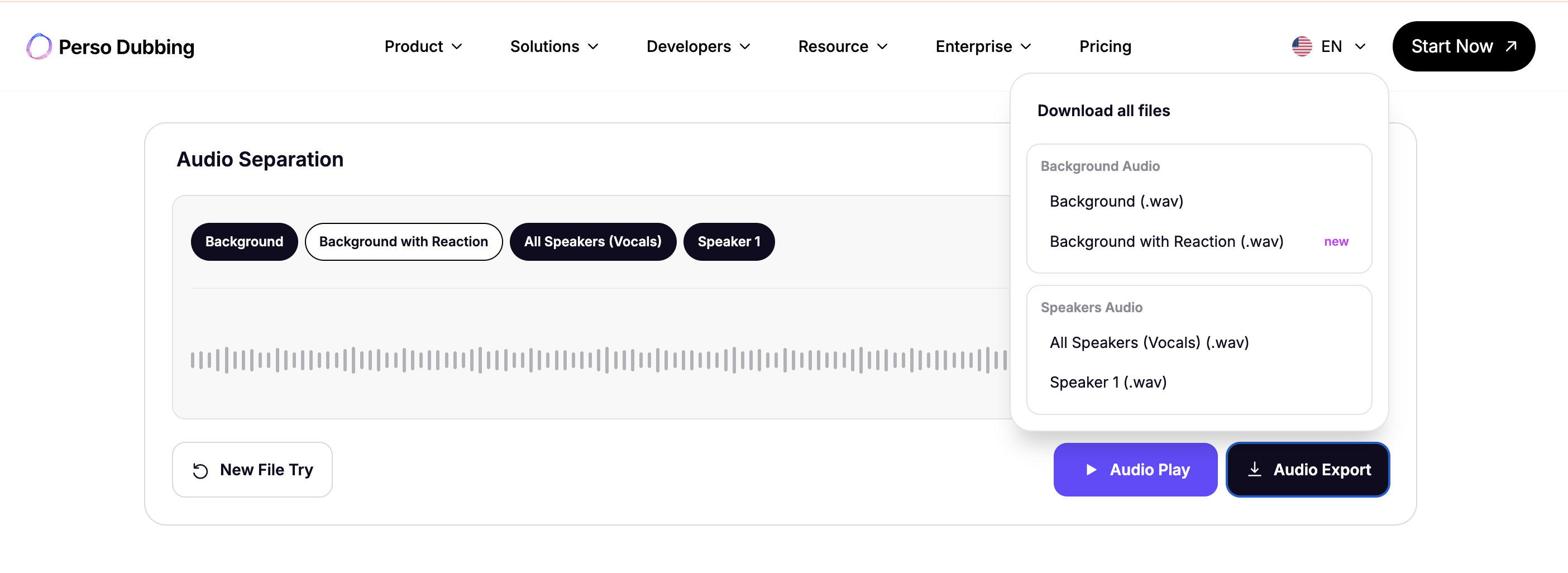Click the Start Now button
Screen dimensions: 1568x573
point(1464,46)
